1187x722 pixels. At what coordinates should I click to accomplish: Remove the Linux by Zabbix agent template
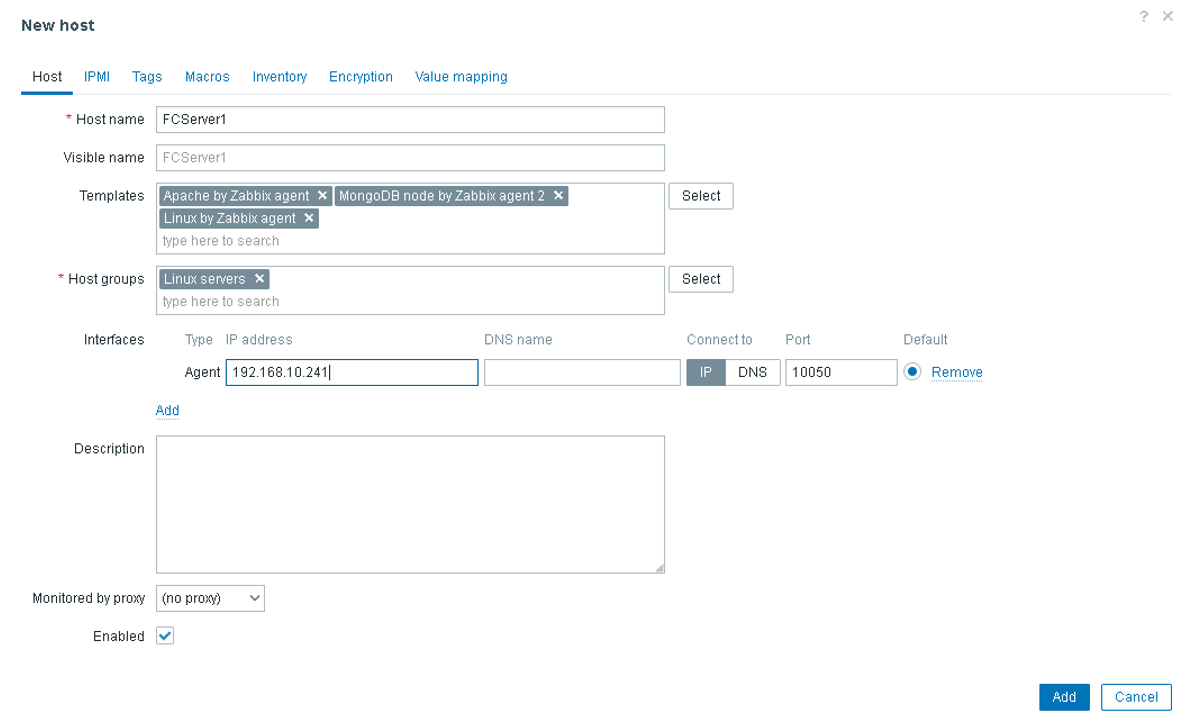(309, 218)
